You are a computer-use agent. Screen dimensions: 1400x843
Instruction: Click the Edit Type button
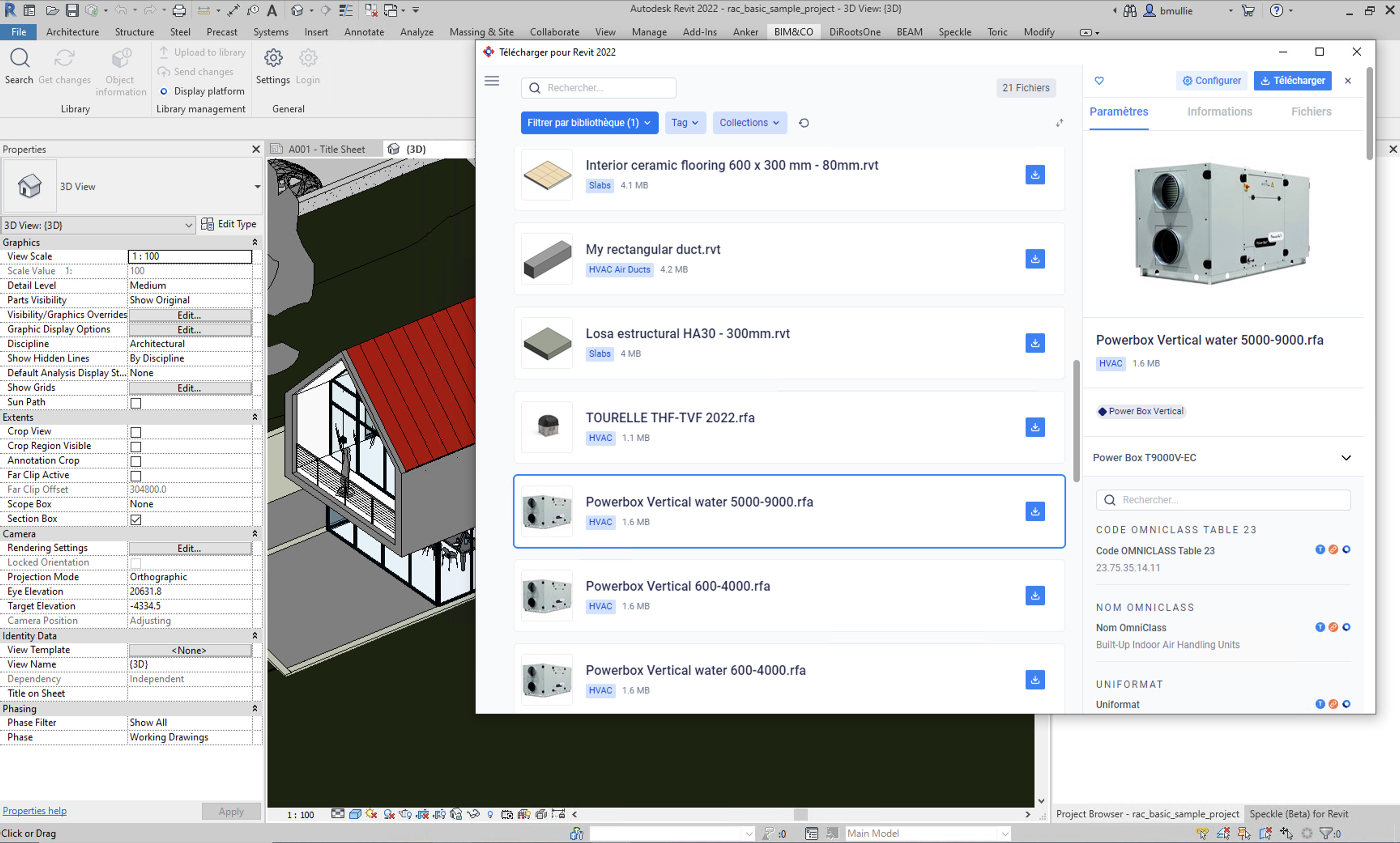[229, 224]
